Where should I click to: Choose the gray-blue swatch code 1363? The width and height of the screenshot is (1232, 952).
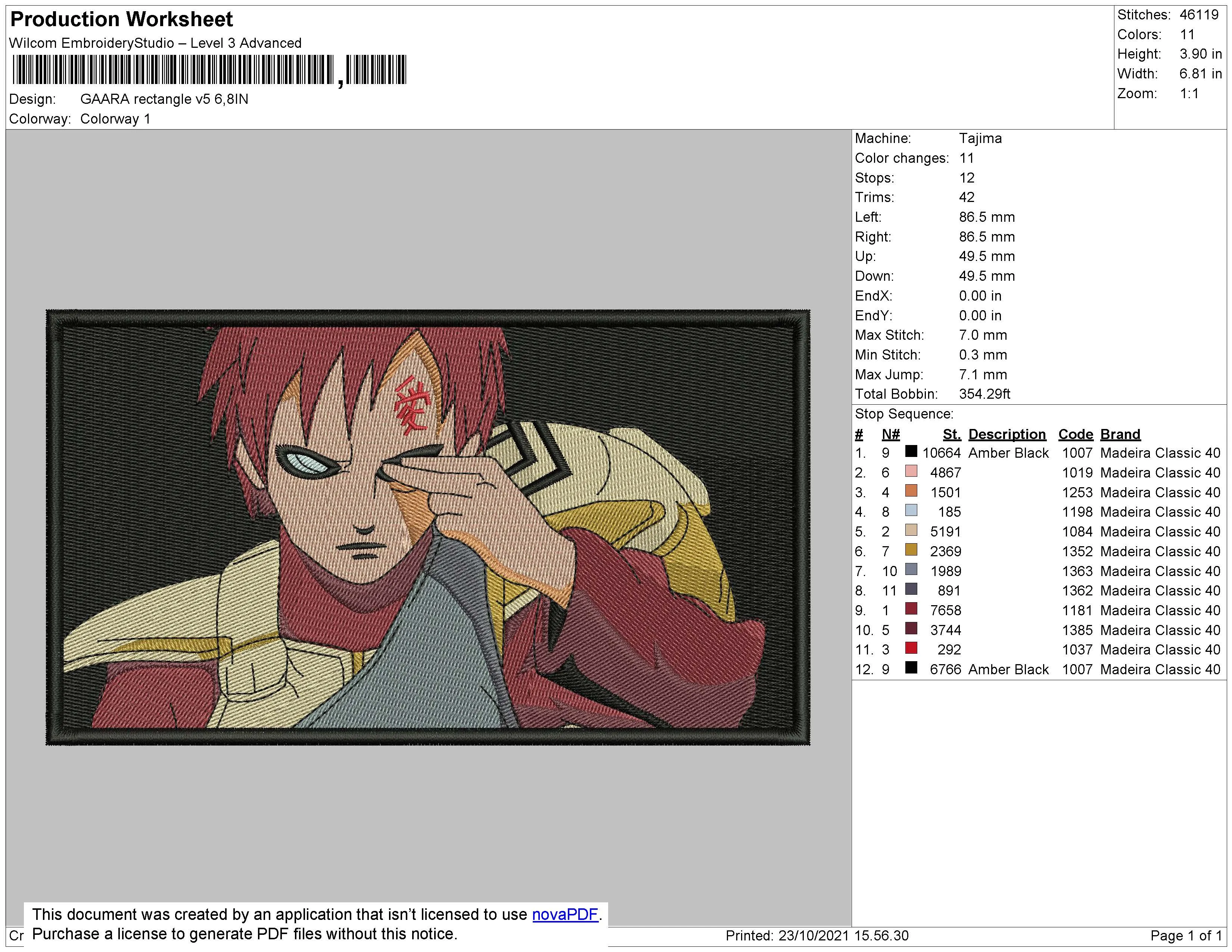click(x=911, y=569)
